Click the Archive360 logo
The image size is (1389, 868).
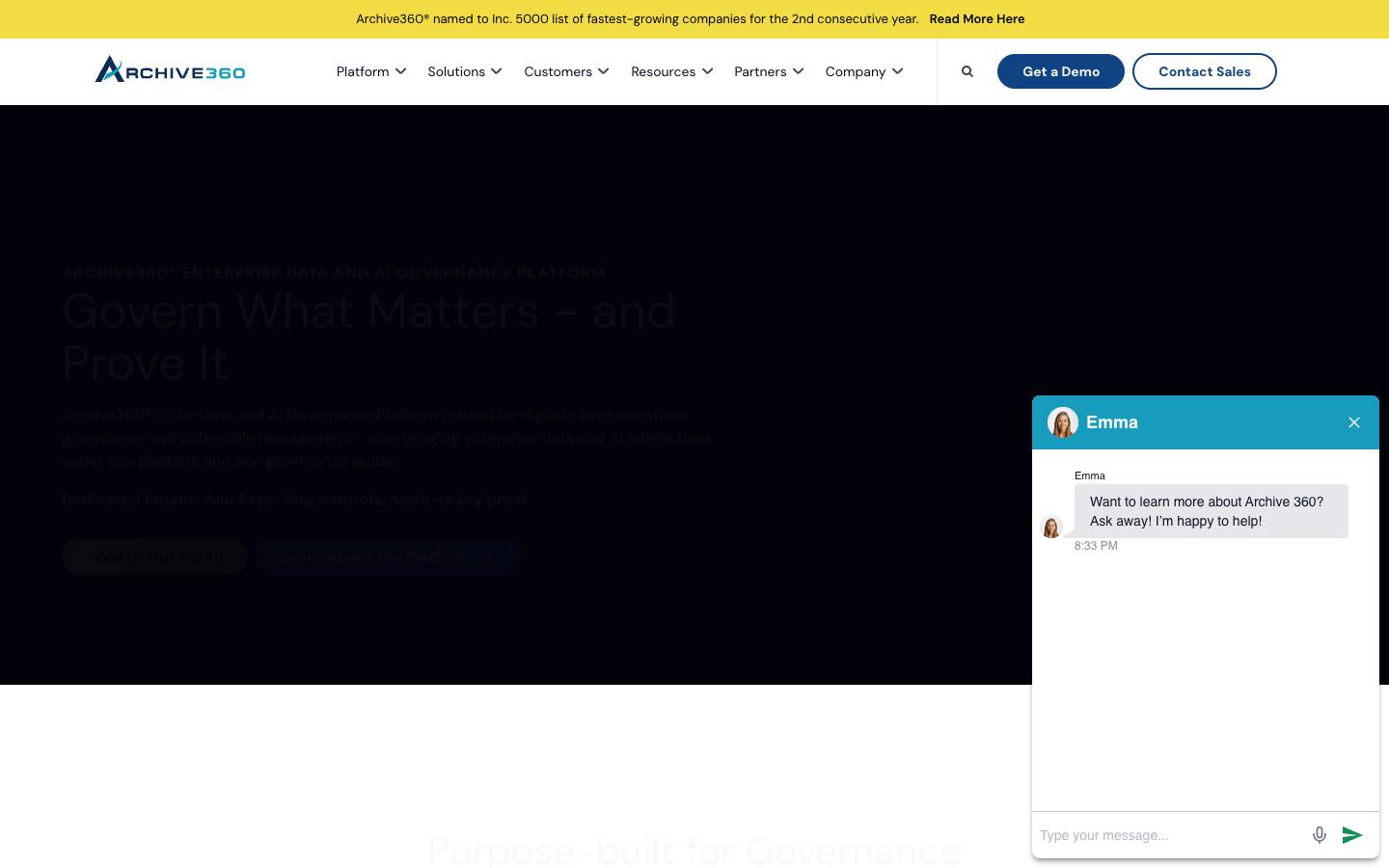(x=170, y=69)
